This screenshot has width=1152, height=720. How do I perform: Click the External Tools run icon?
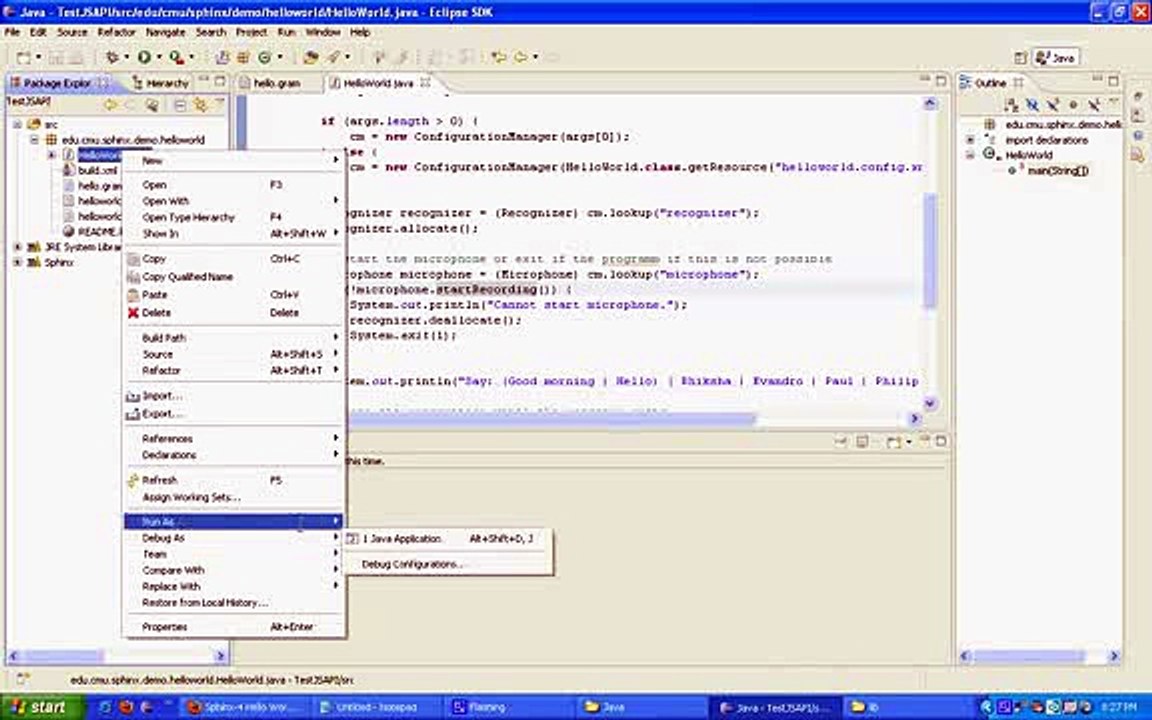coord(176,57)
